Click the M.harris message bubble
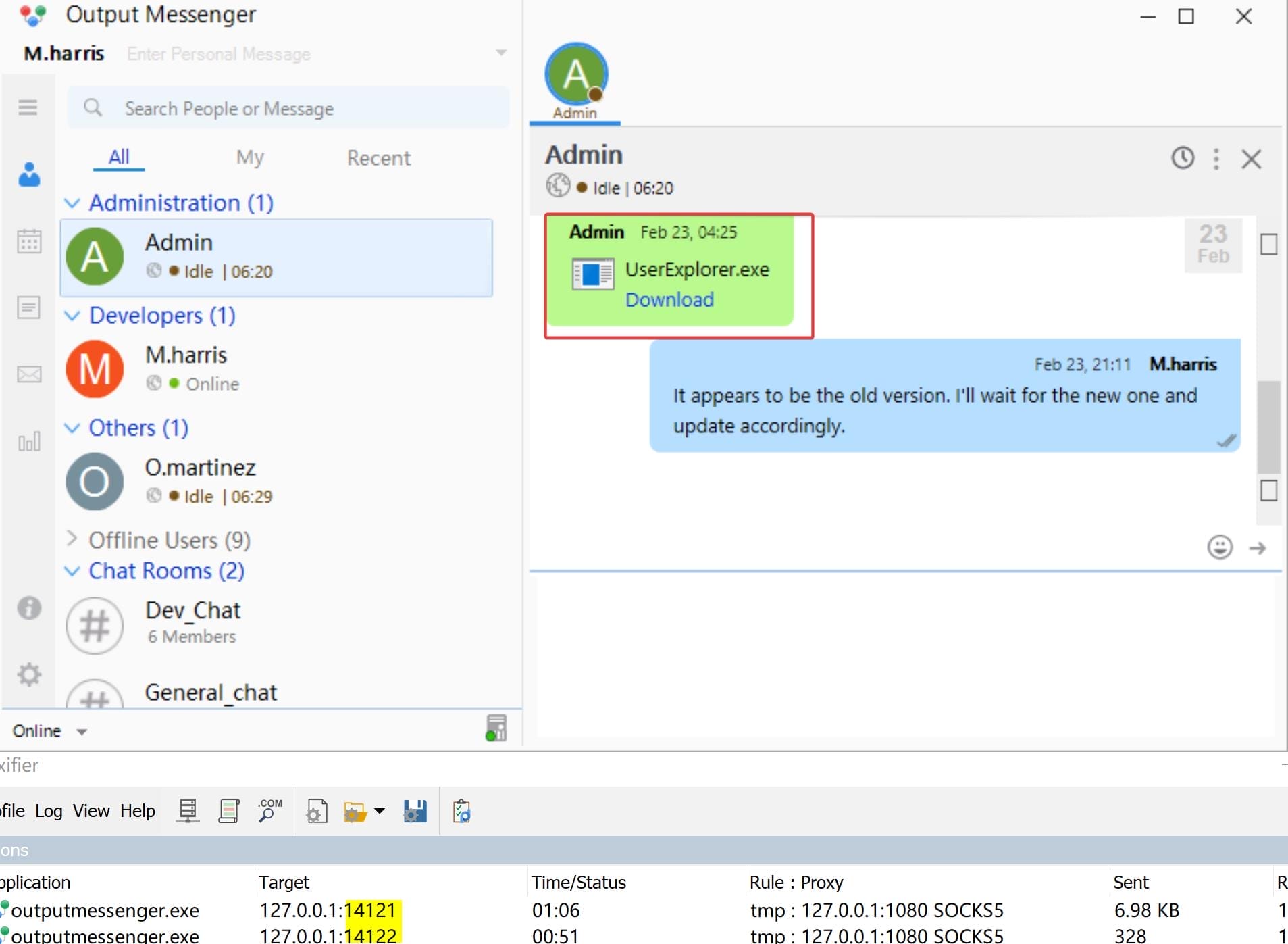The height and width of the screenshot is (944, 1288). click(945, 395)
